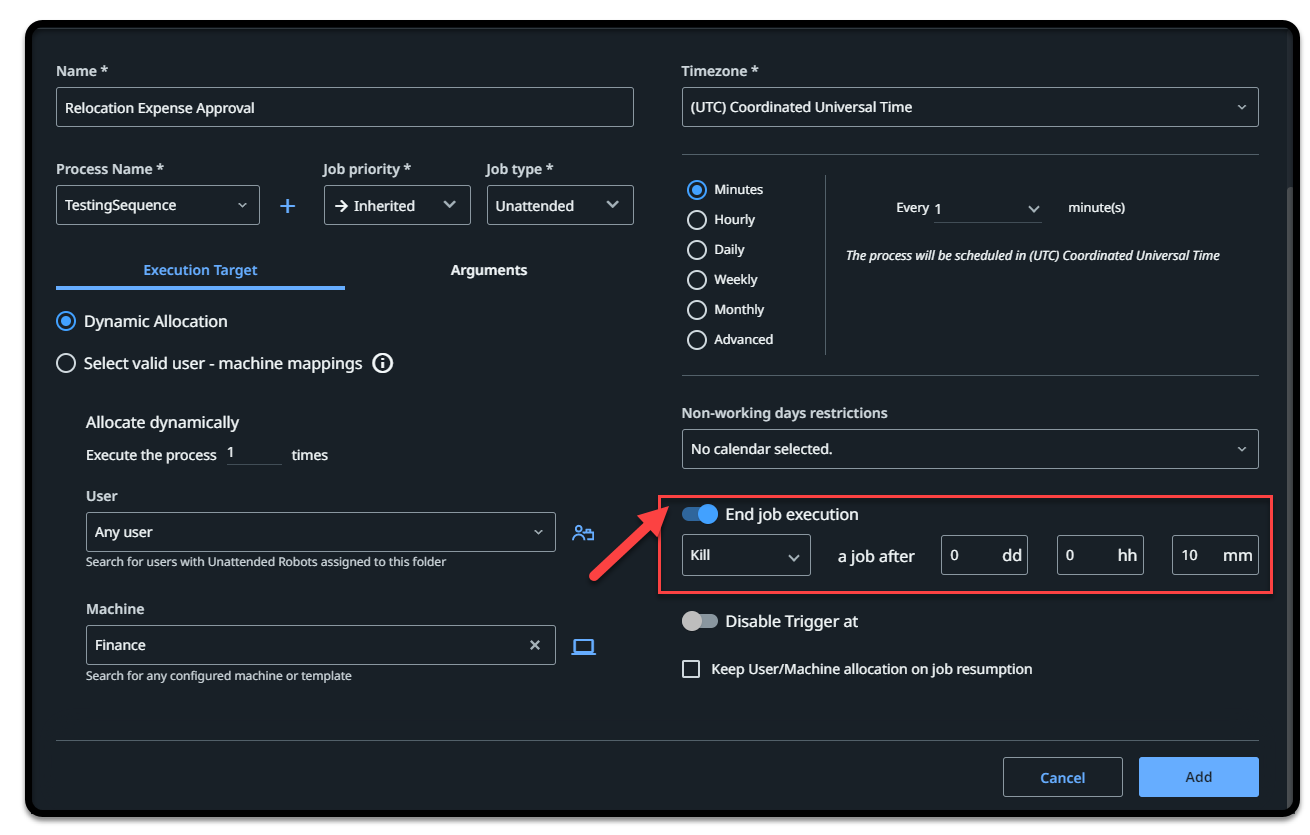Click the Name input field
Viewport: 1310px width, 835px height.
pos(345,107)
